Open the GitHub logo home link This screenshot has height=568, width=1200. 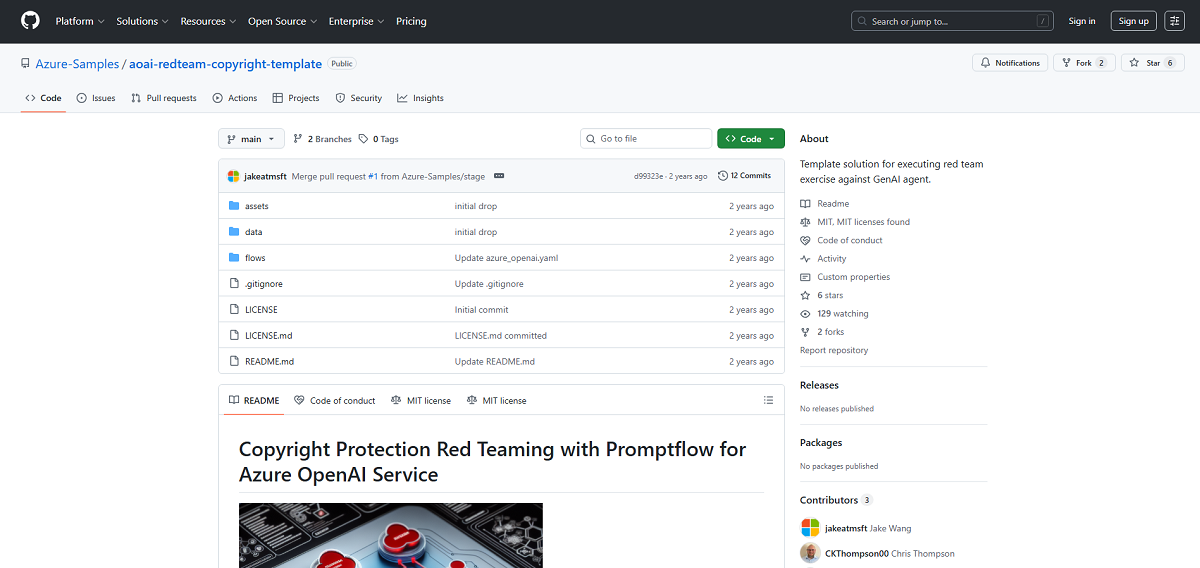tap(30, 21)
